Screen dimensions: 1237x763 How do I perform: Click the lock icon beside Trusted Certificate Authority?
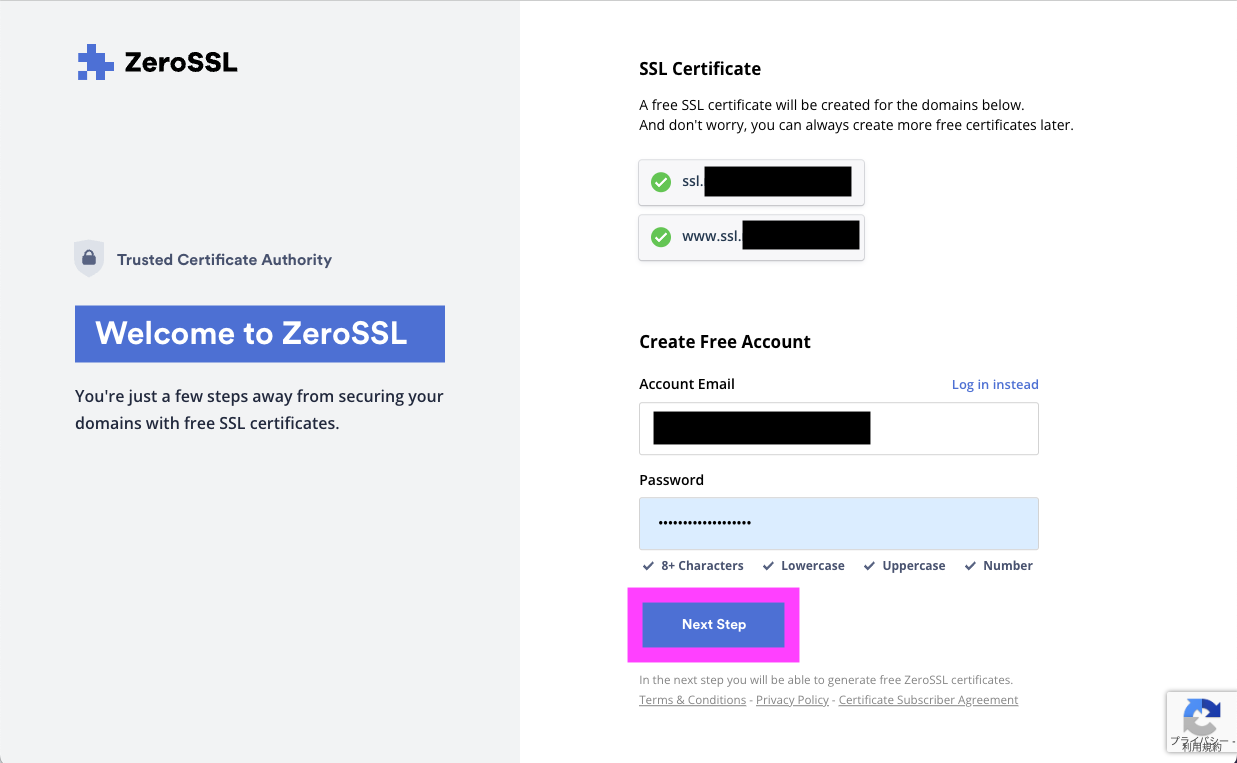89,257
